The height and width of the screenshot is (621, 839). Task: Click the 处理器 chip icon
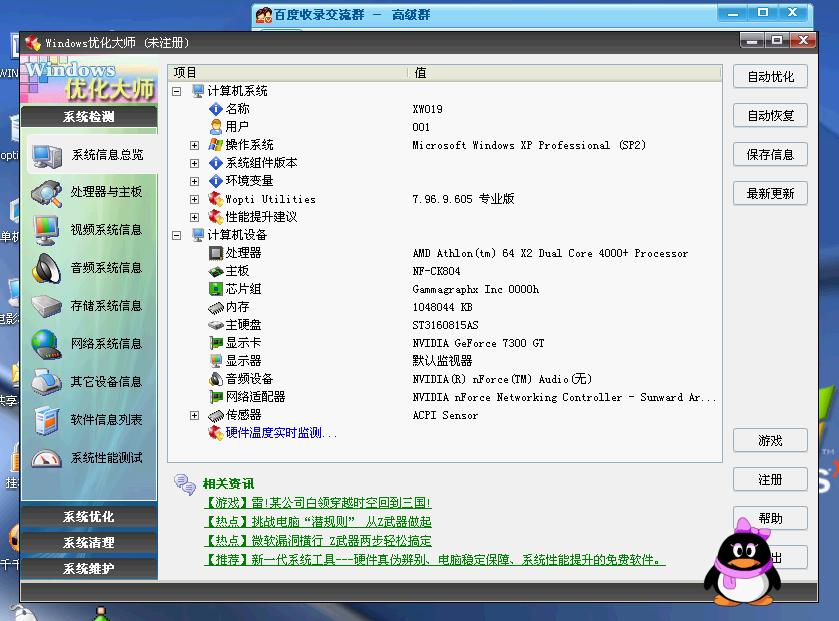pyautogui.click(x=216, y=253)
